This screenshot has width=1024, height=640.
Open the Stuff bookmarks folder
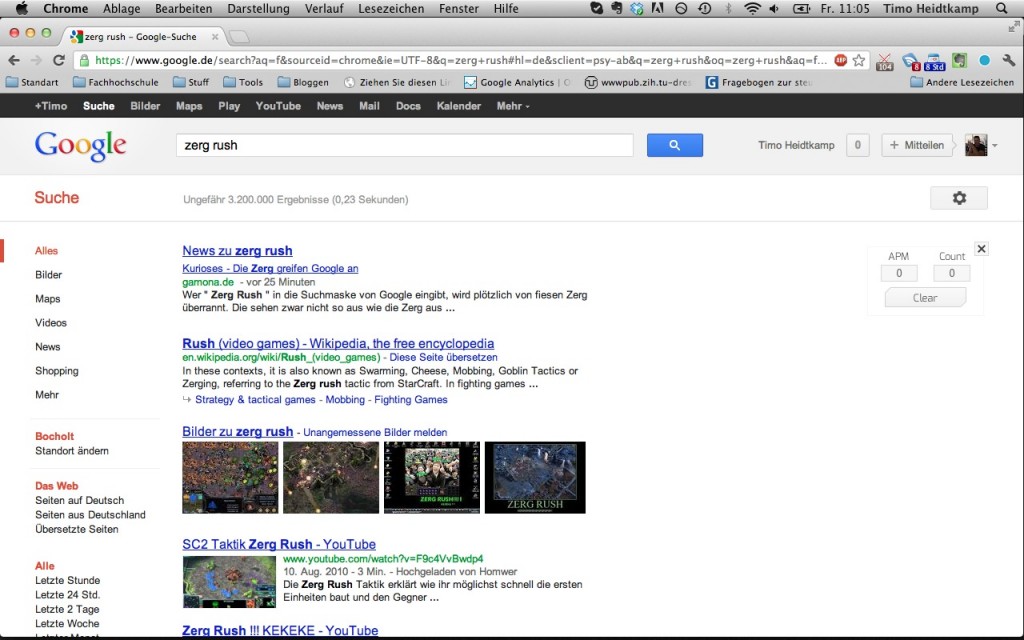(191, 82)
